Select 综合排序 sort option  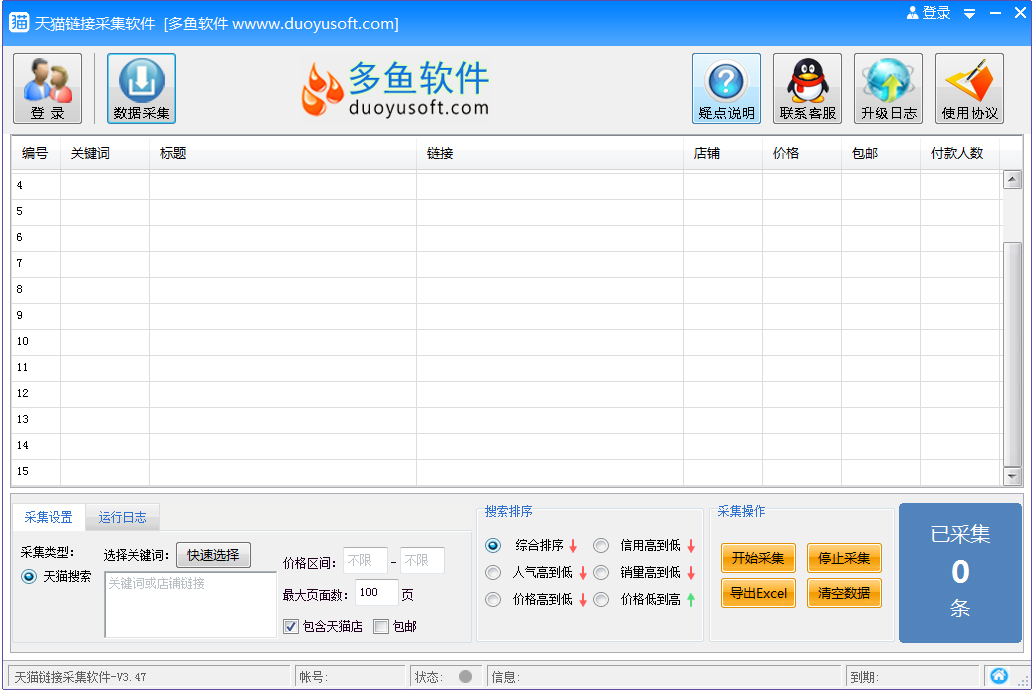tap(492, 545)
